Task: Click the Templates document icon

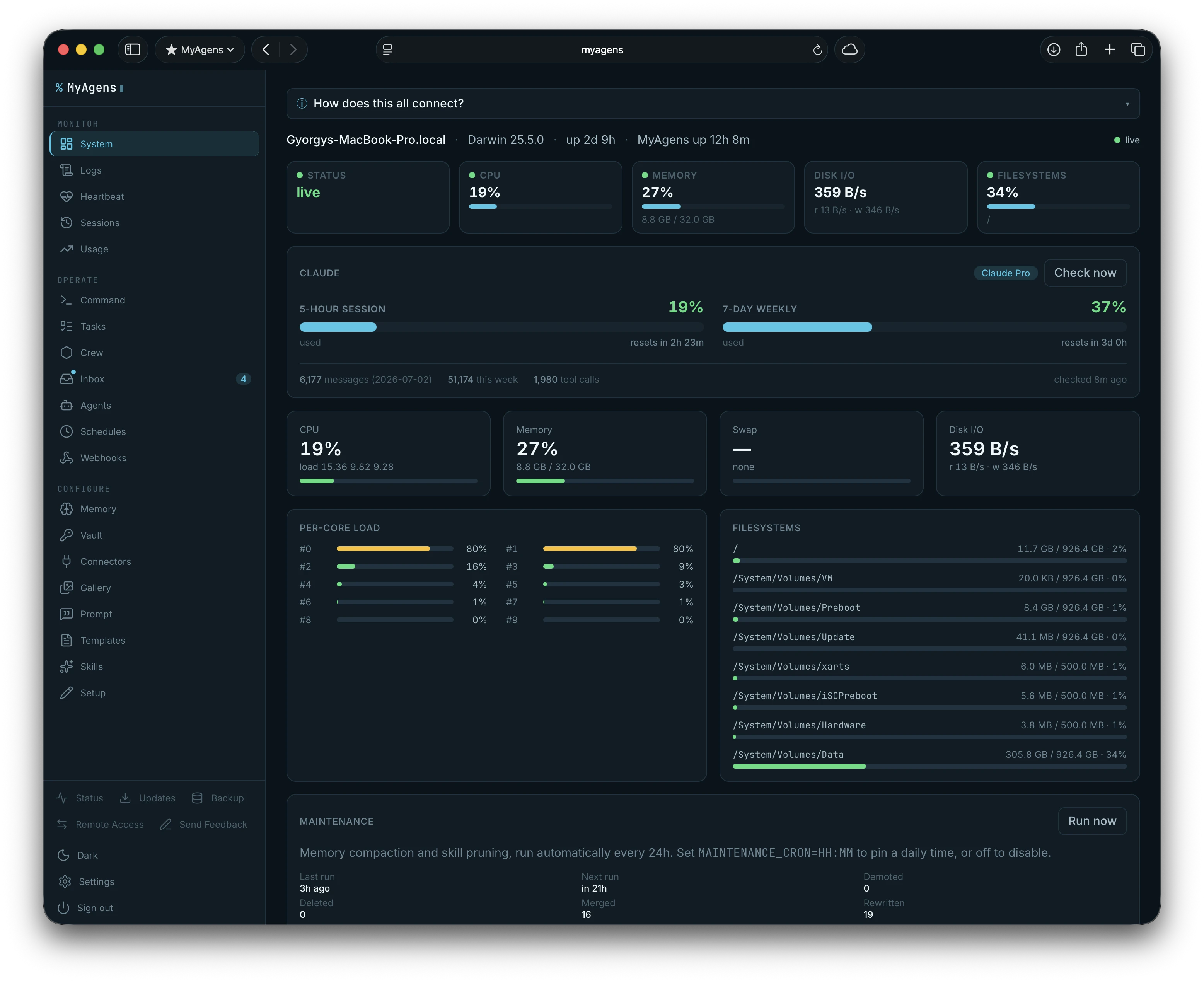Action: pos(66,640)
